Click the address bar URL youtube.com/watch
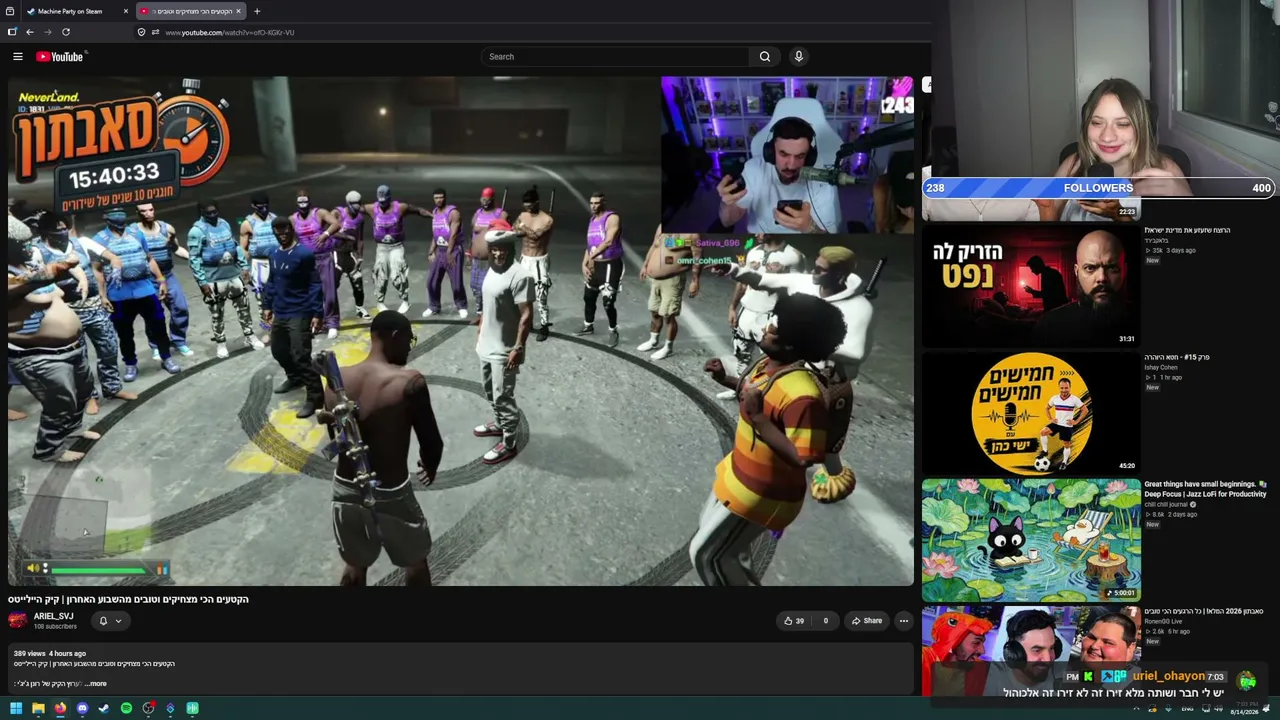 coord(229,33)
